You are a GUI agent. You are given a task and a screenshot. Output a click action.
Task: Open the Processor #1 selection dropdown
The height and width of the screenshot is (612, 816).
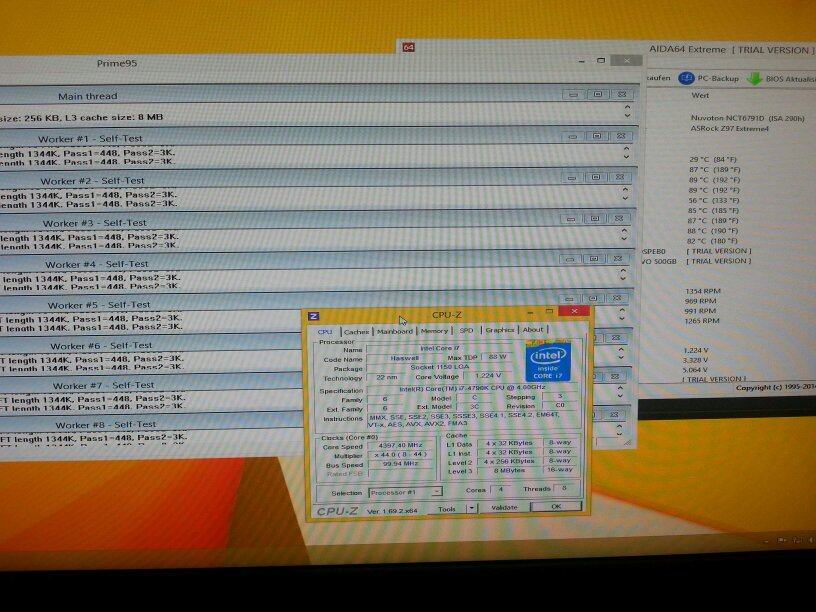405,492
